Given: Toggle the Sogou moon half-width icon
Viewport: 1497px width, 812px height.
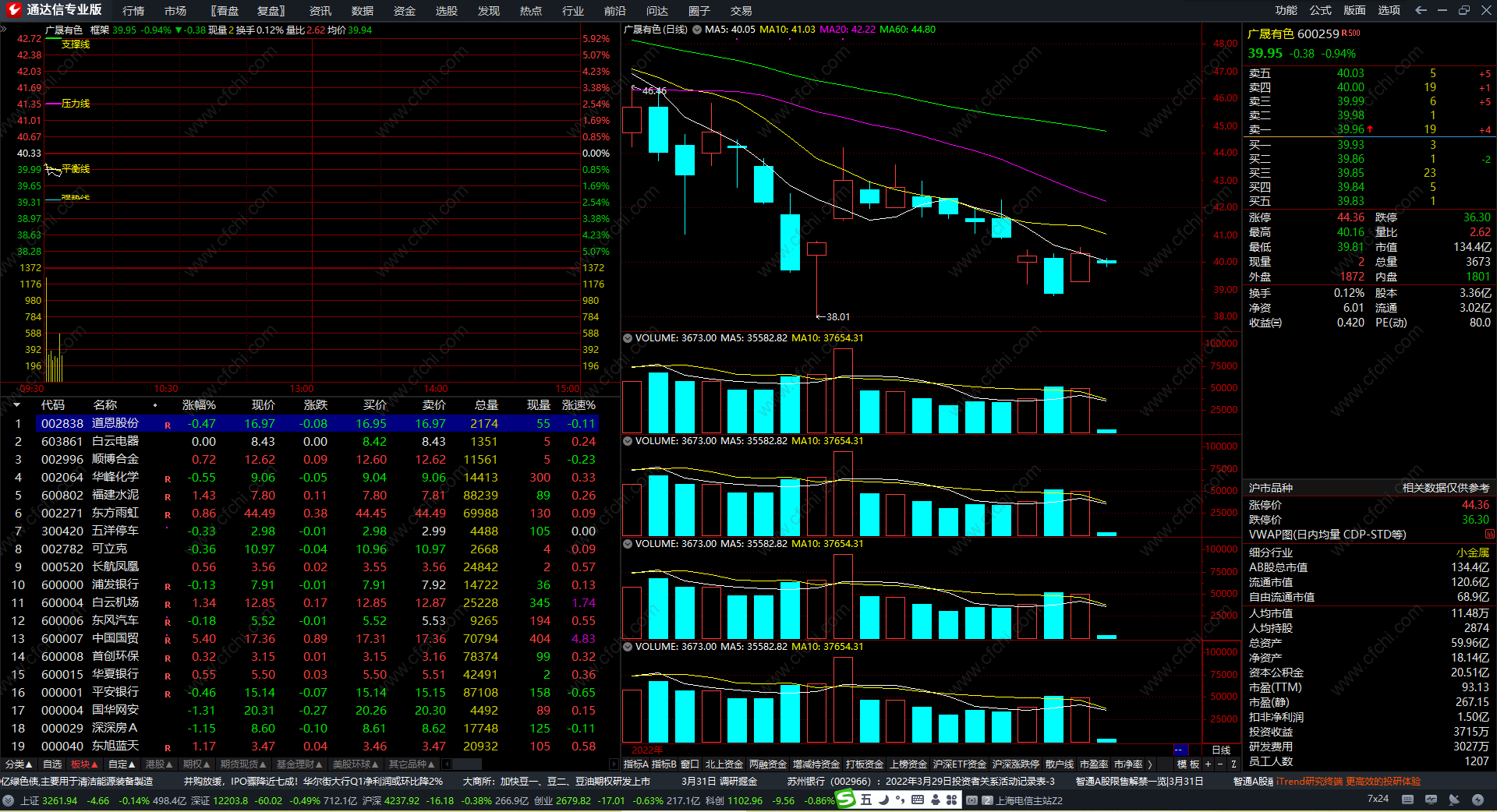Looking at the screenshot, I should click(883, 800).
